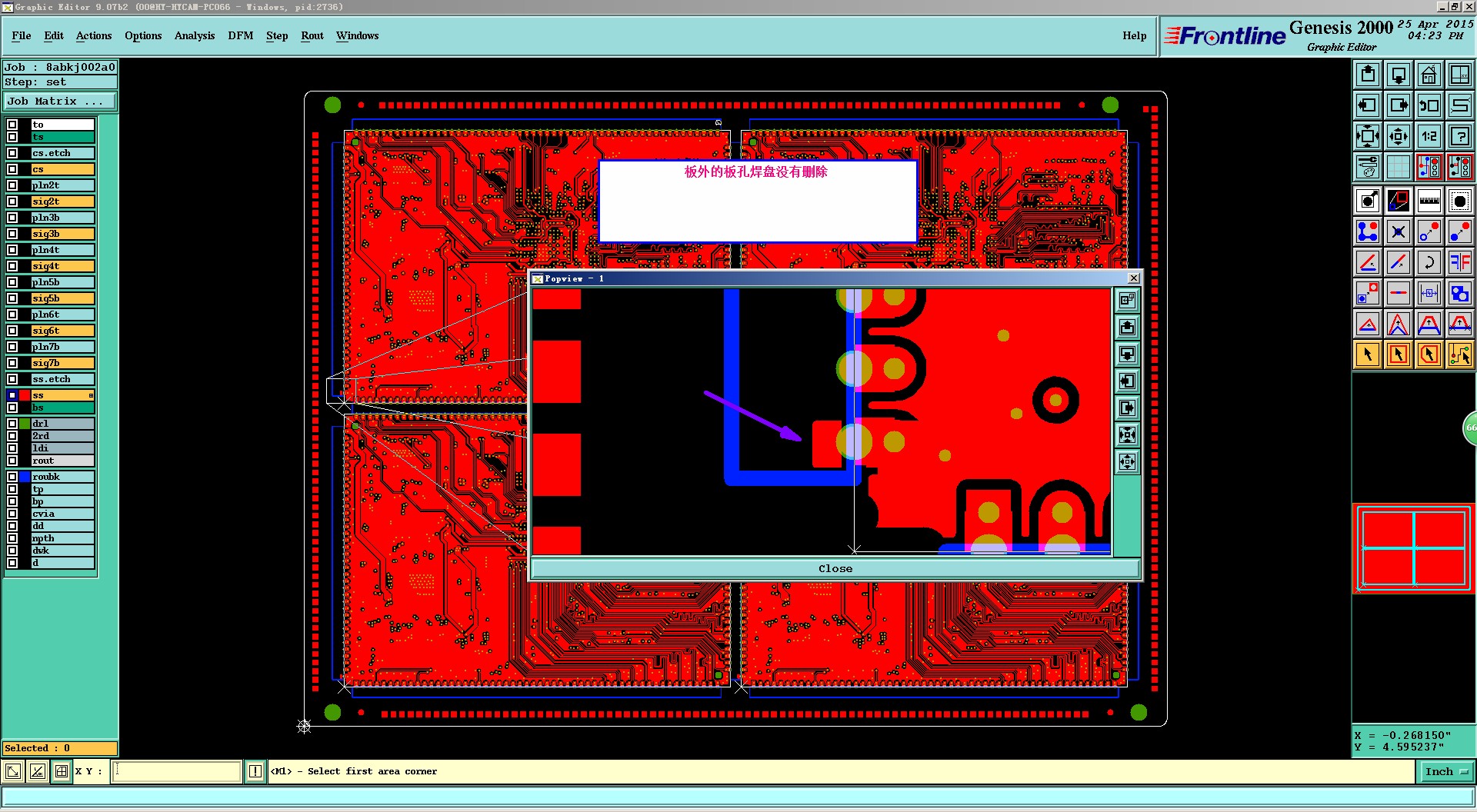Click the question mark help icon

coord(1460,136)
